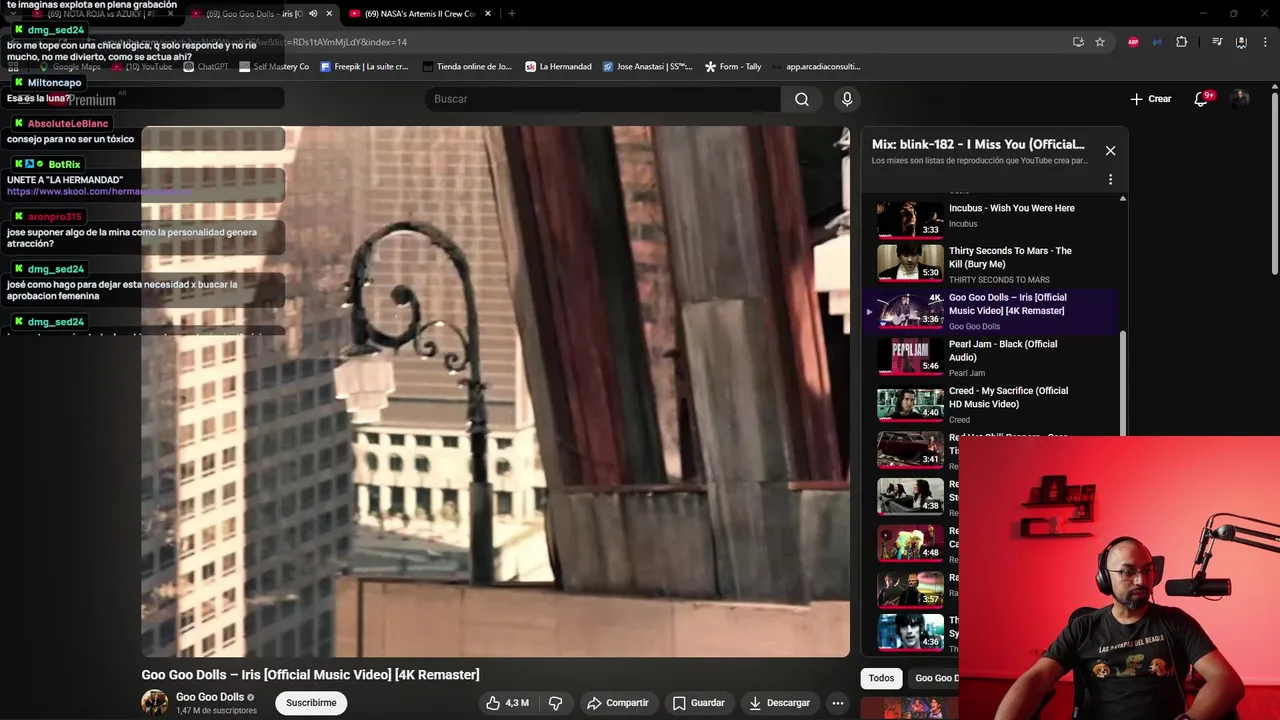Open the Tienda online de Jo... bookmark
The height and width of the screenshot is (720, 1280).
[467, 67]
